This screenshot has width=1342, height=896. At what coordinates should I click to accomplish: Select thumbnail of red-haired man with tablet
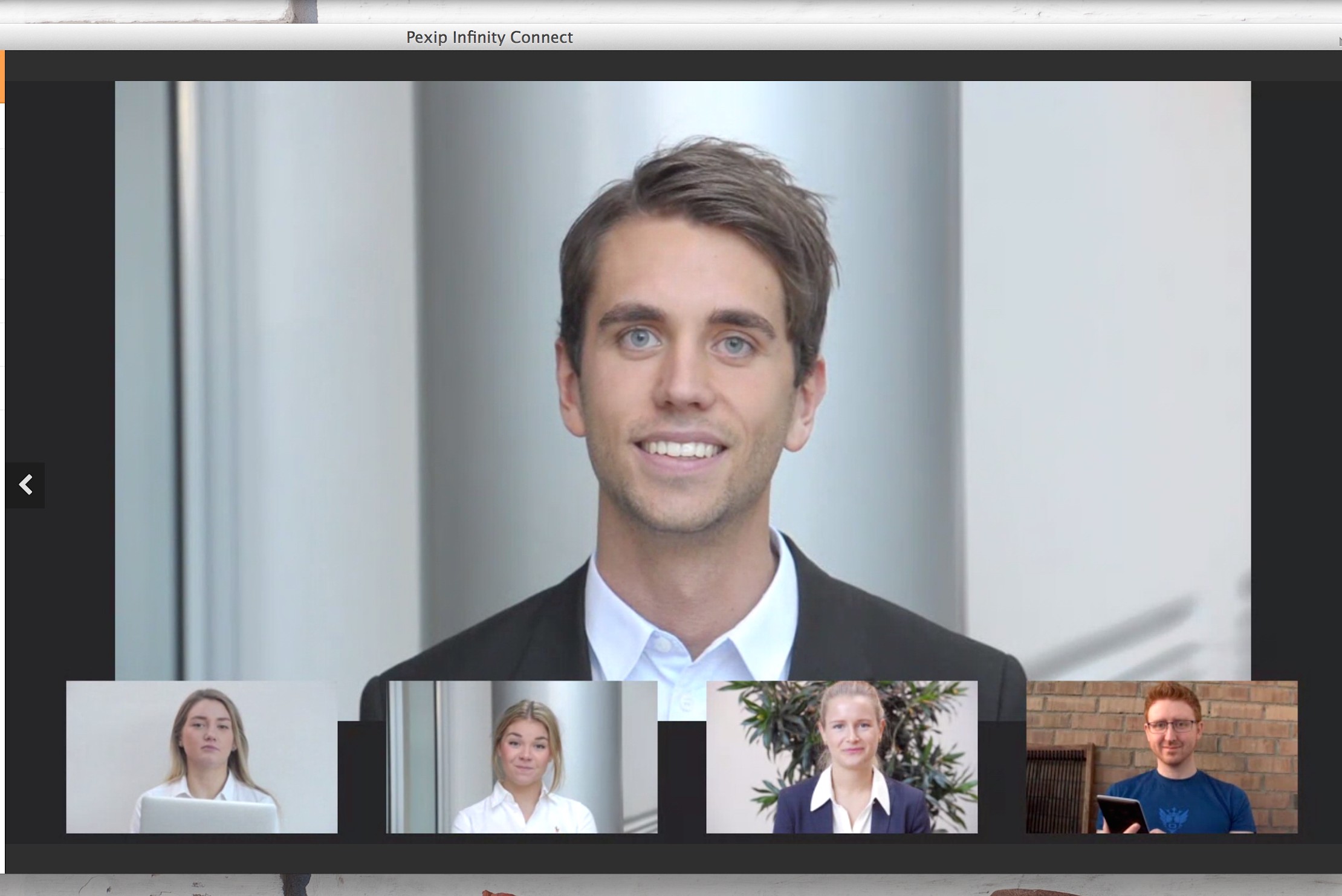tap(1161, 757)
